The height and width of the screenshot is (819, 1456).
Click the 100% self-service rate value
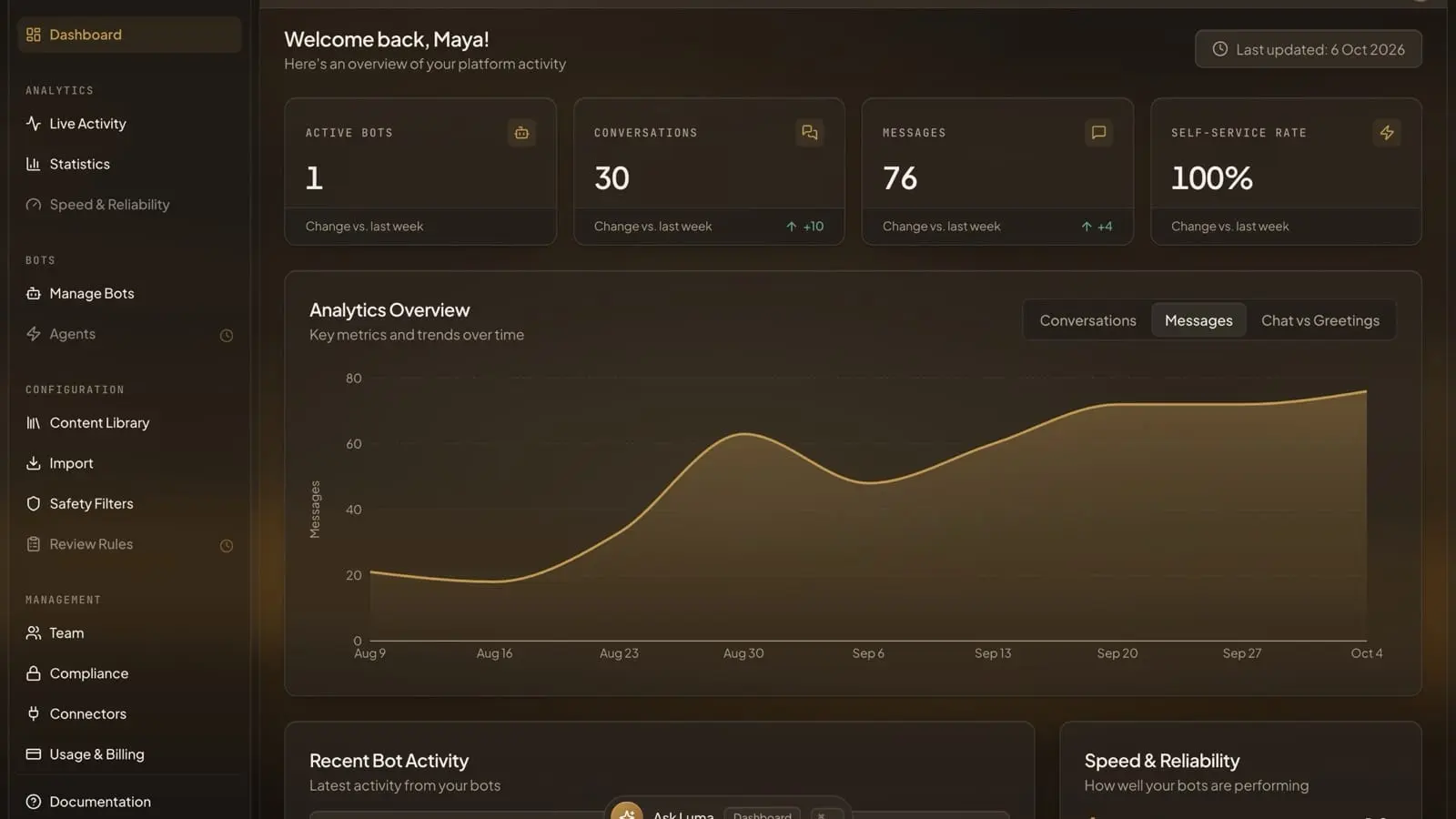1212,178
